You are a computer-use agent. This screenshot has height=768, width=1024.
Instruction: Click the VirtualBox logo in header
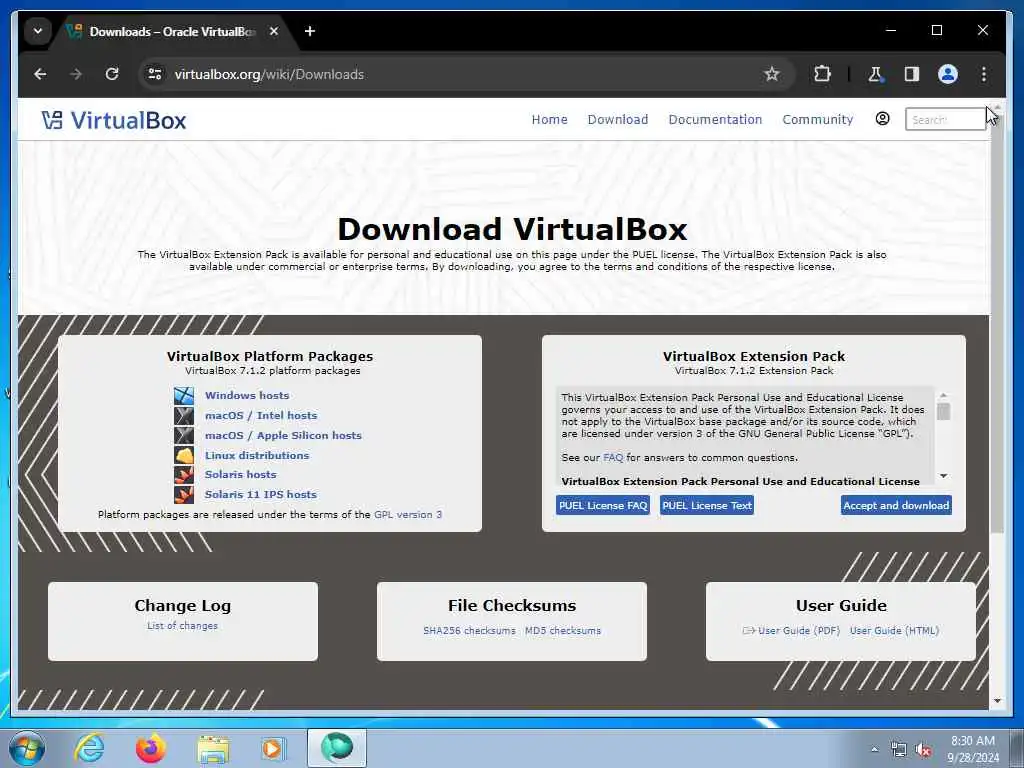[x=114, y=120]
